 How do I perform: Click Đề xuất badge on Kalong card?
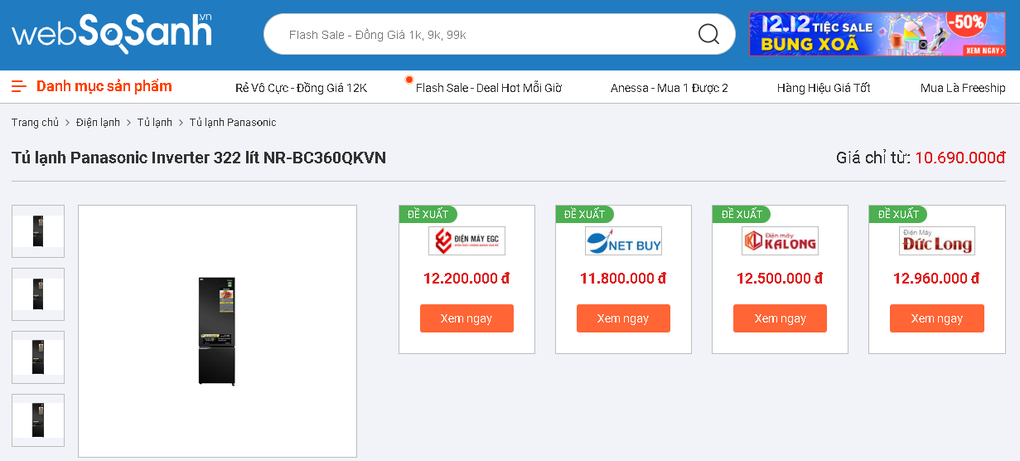742,214
